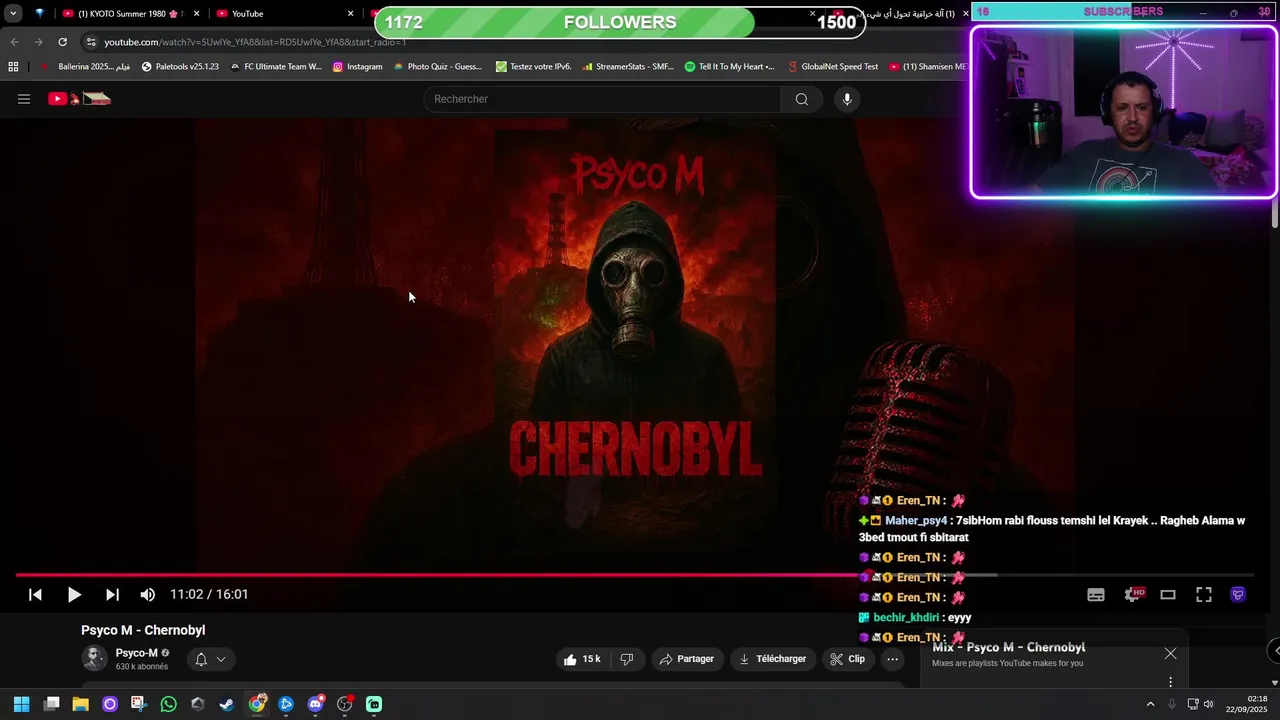Open the YouTube guide hamburger menu

pyautogui.click(x=24, y=99)
